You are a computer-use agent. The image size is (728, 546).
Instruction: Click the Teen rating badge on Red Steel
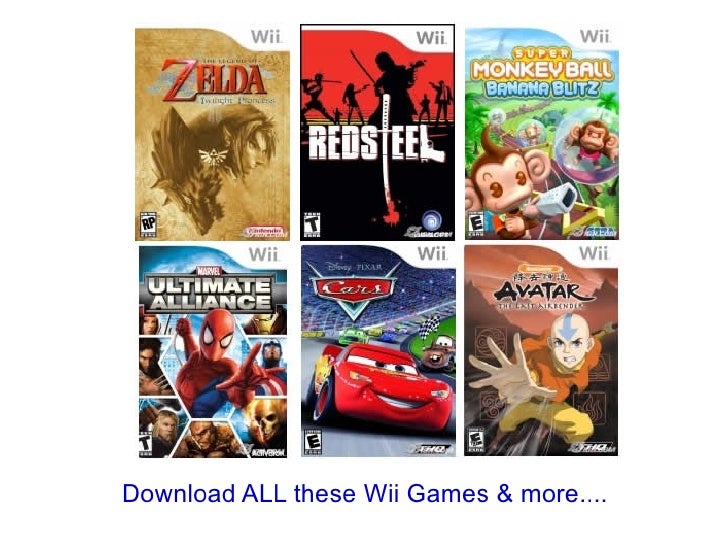point(312,225)
